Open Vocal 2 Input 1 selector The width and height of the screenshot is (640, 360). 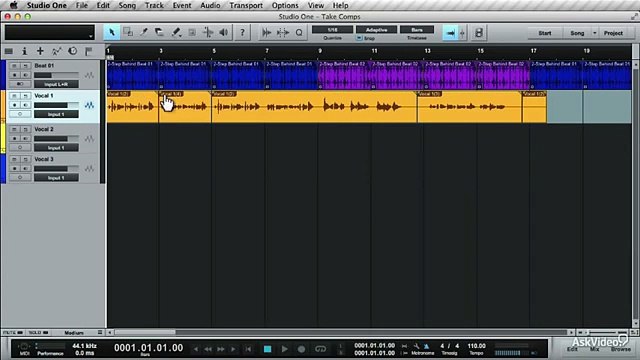(56, 148)
